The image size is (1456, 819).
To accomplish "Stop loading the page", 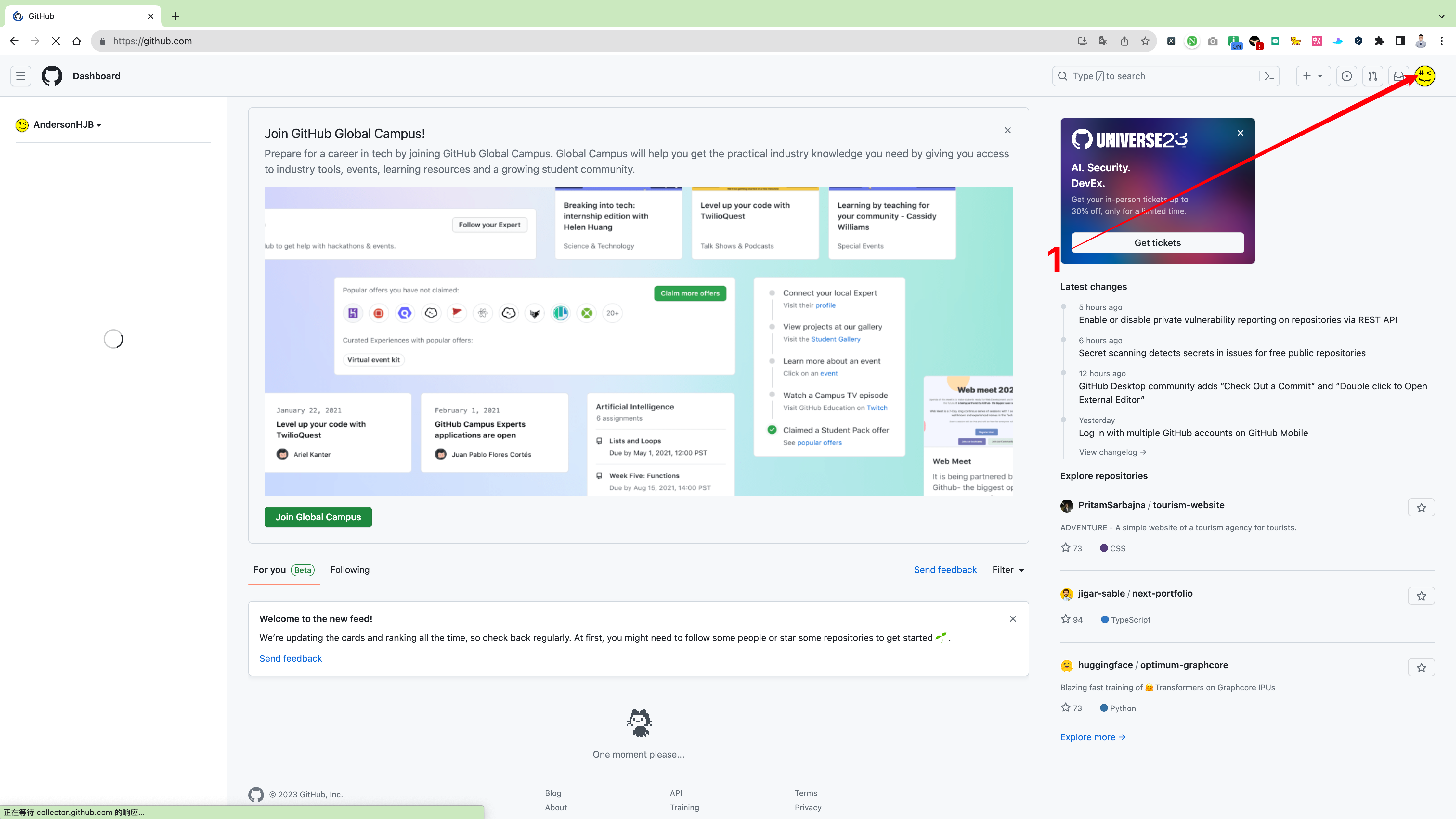I will point(56,41).
